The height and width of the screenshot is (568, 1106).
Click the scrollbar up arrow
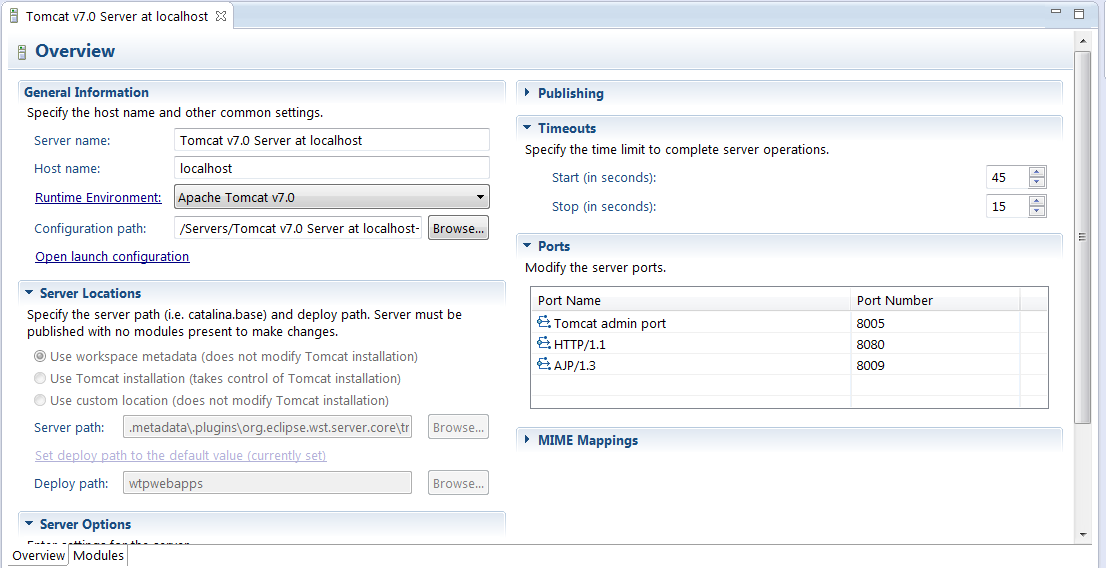point(1082,41)
